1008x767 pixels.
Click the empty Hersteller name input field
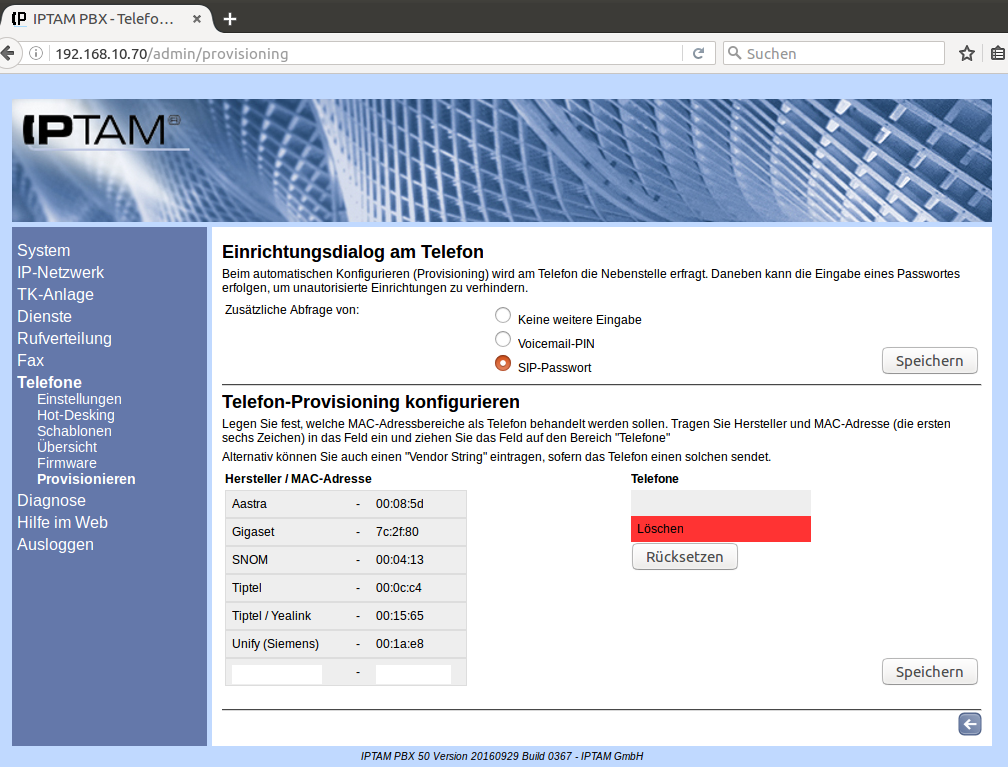click(x=277, y=674)
